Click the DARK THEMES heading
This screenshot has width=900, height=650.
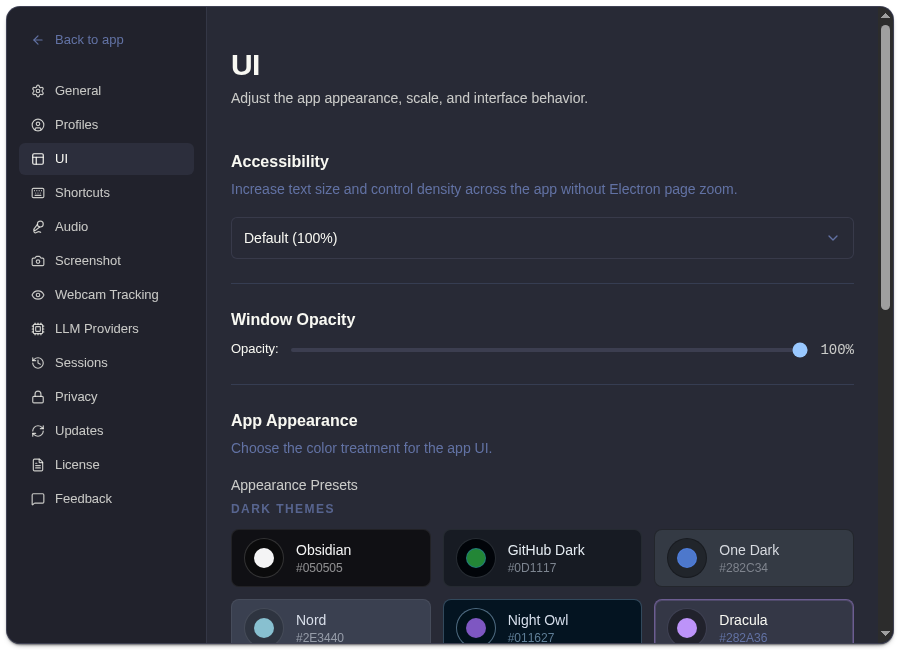tap(282, 509)
